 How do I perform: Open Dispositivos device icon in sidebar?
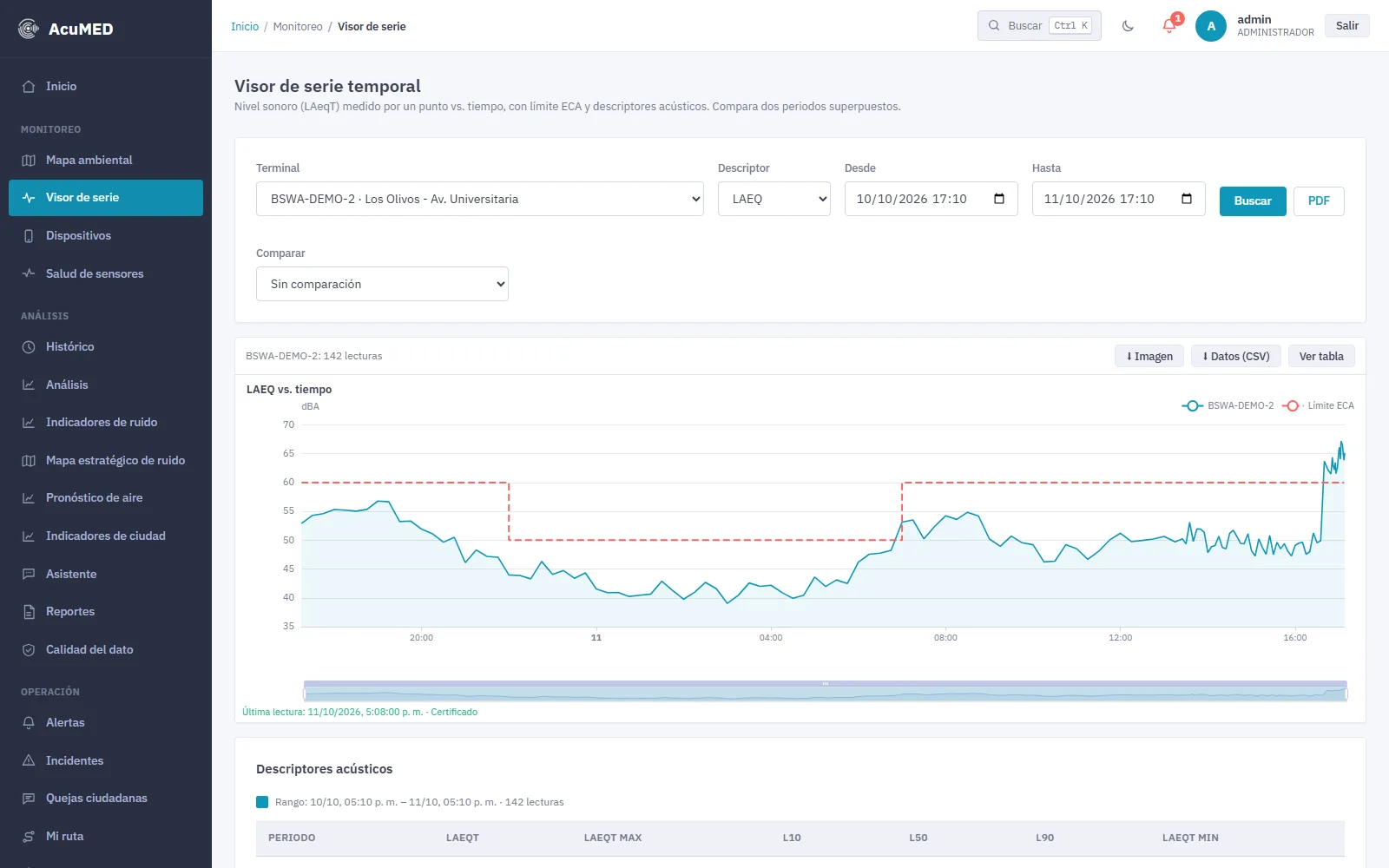pos(29,236)
